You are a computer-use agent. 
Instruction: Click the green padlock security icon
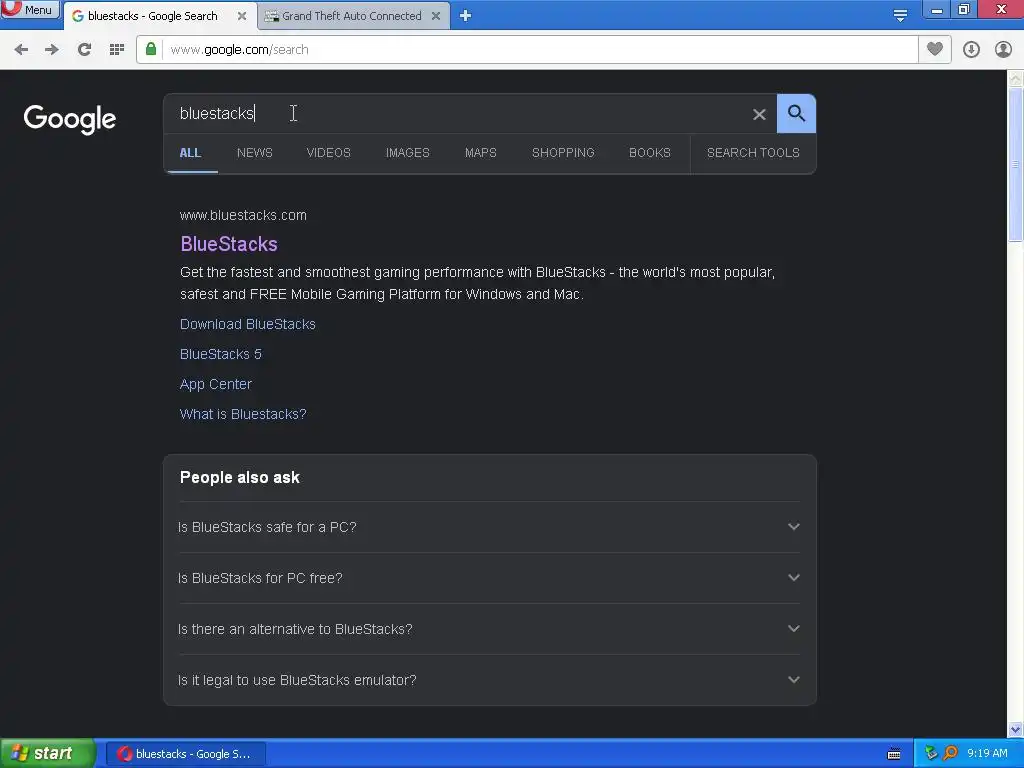(151, 50)
